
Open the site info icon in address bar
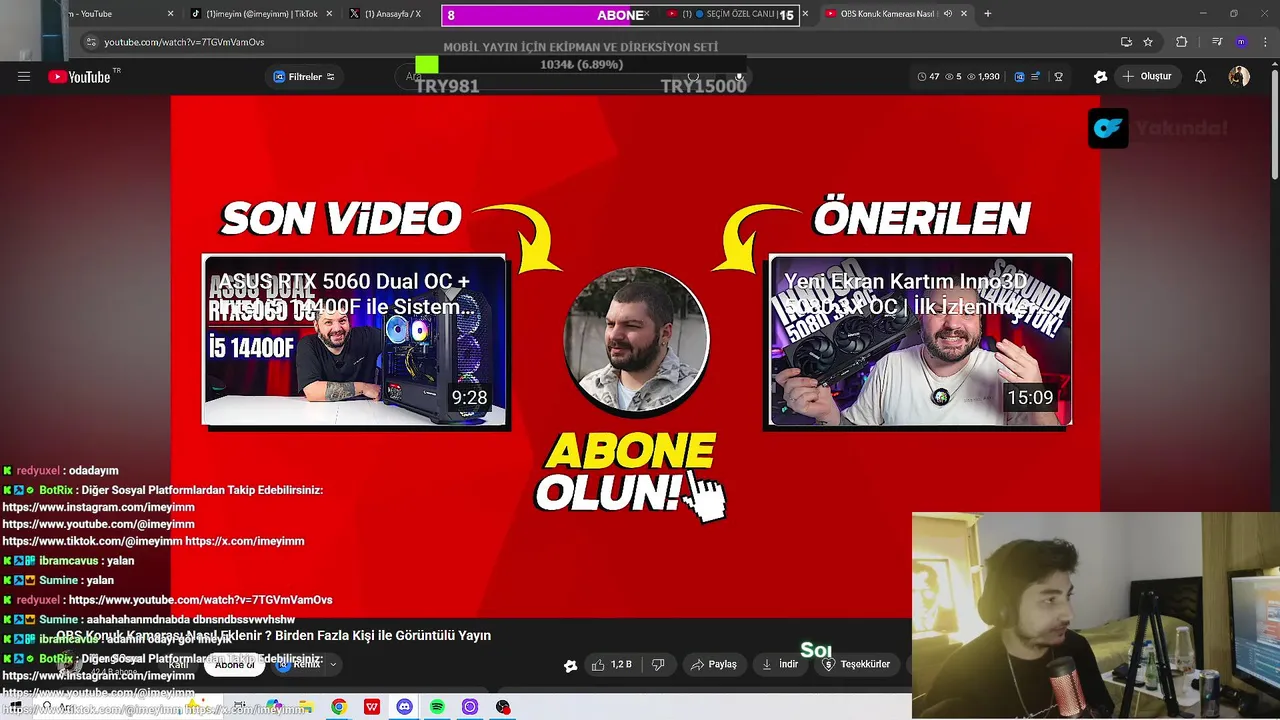91,42
